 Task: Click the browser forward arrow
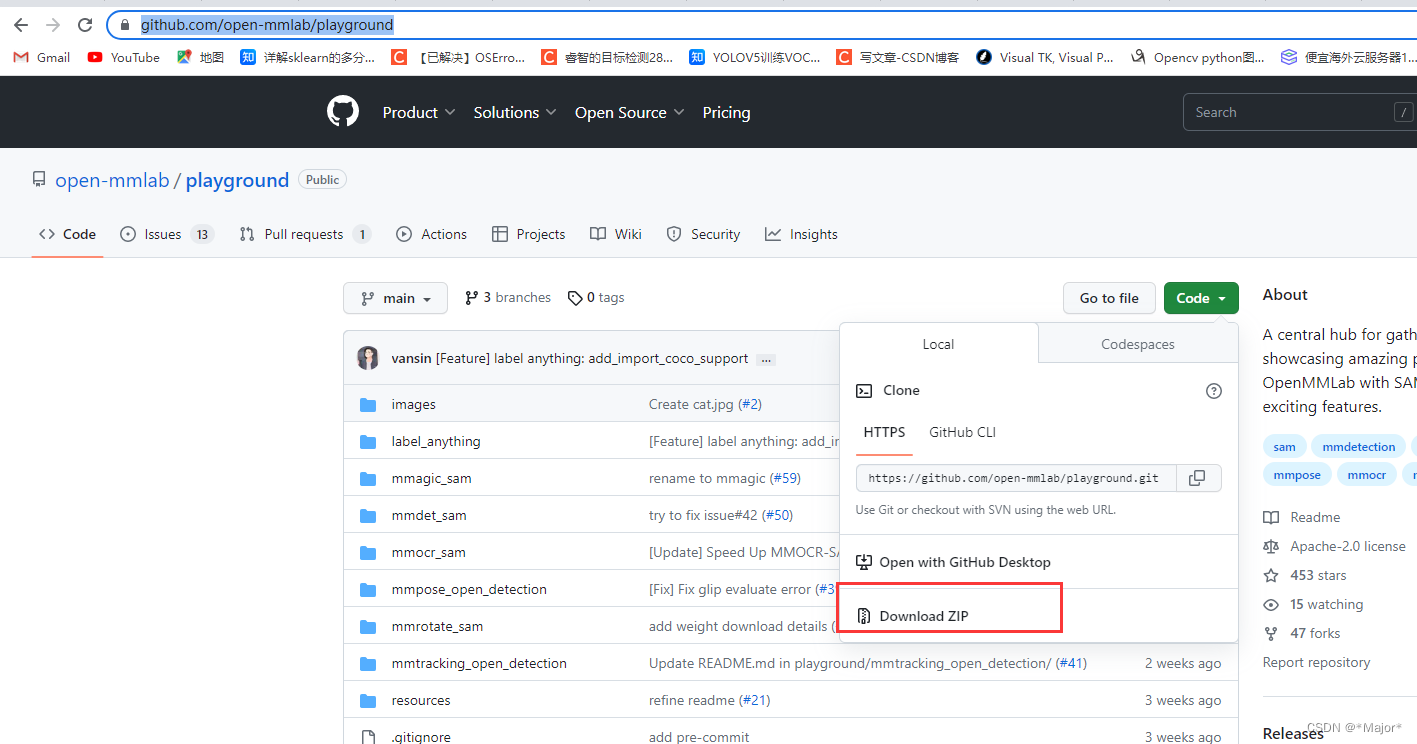[53, 25]
